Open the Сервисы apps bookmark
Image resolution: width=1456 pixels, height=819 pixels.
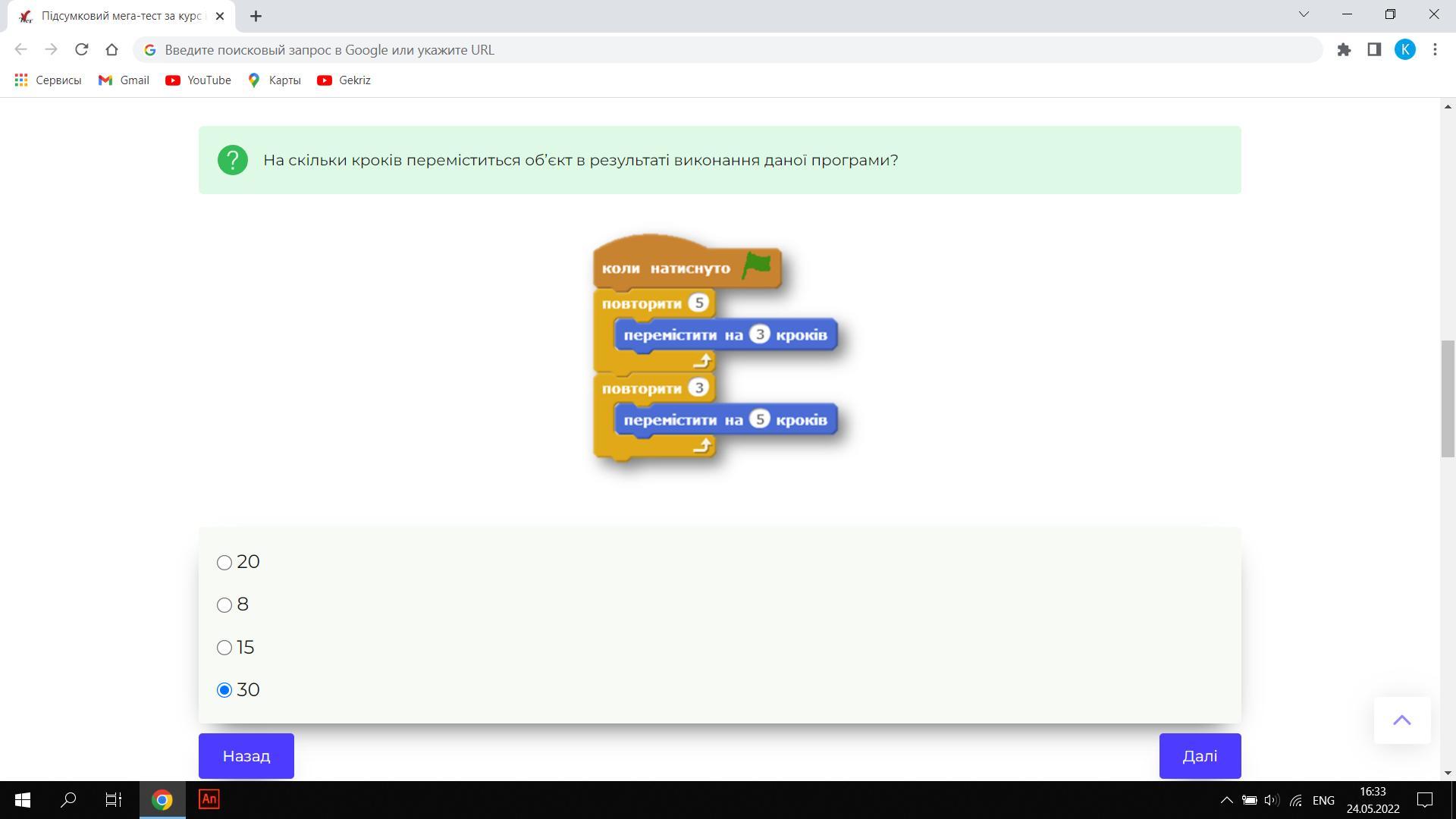tap(48, 80)
